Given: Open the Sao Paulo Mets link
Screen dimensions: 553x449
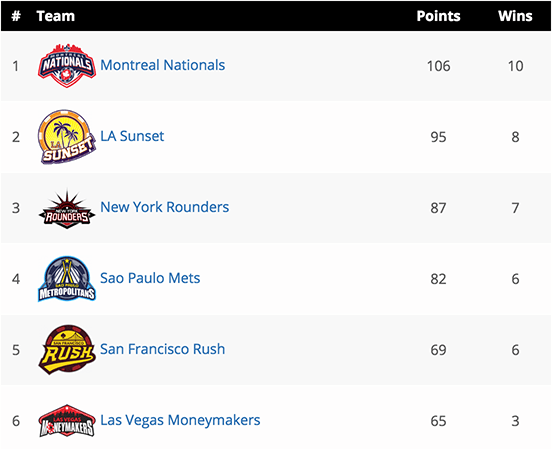Looking at the screenshot, I should coord(150,278).
